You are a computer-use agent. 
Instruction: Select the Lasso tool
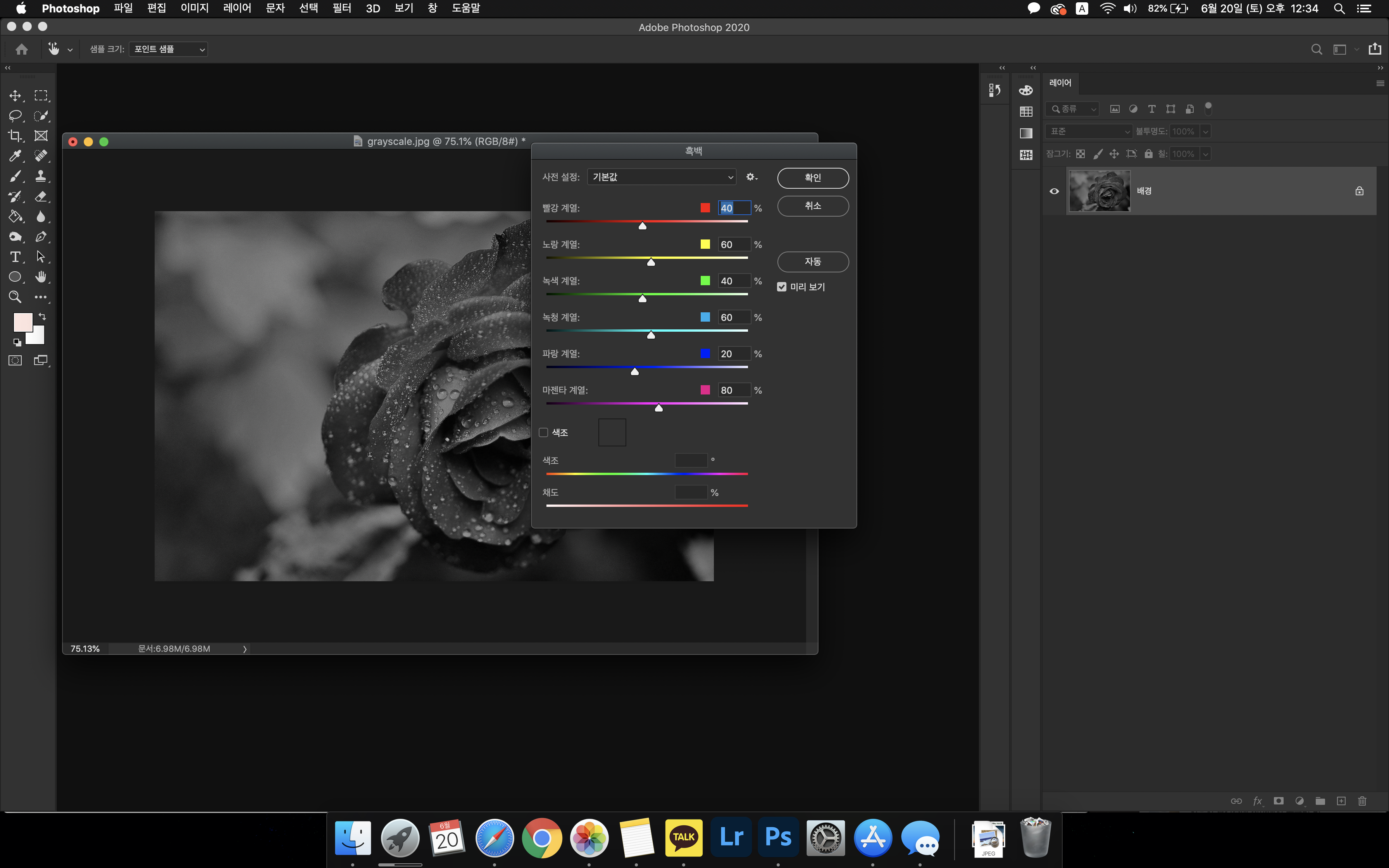15,115
